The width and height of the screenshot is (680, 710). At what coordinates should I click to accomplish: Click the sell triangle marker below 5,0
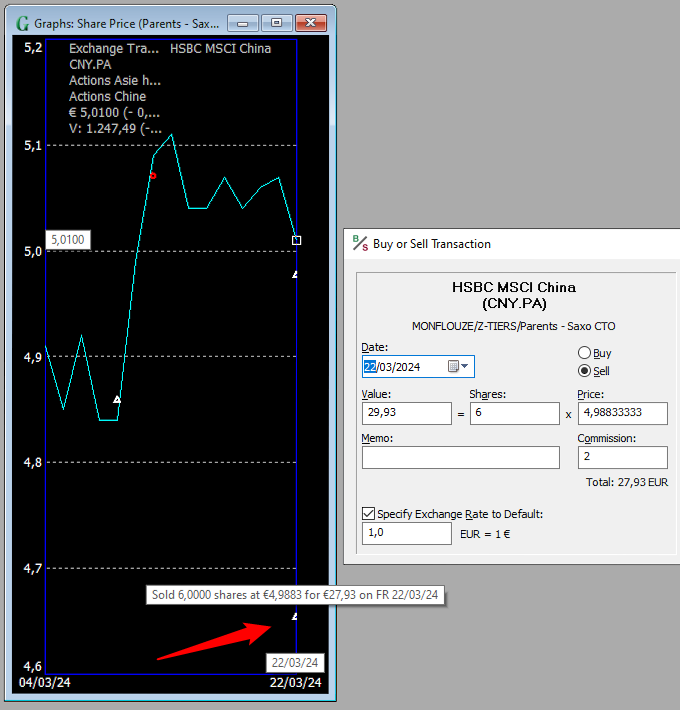(295, 274)
